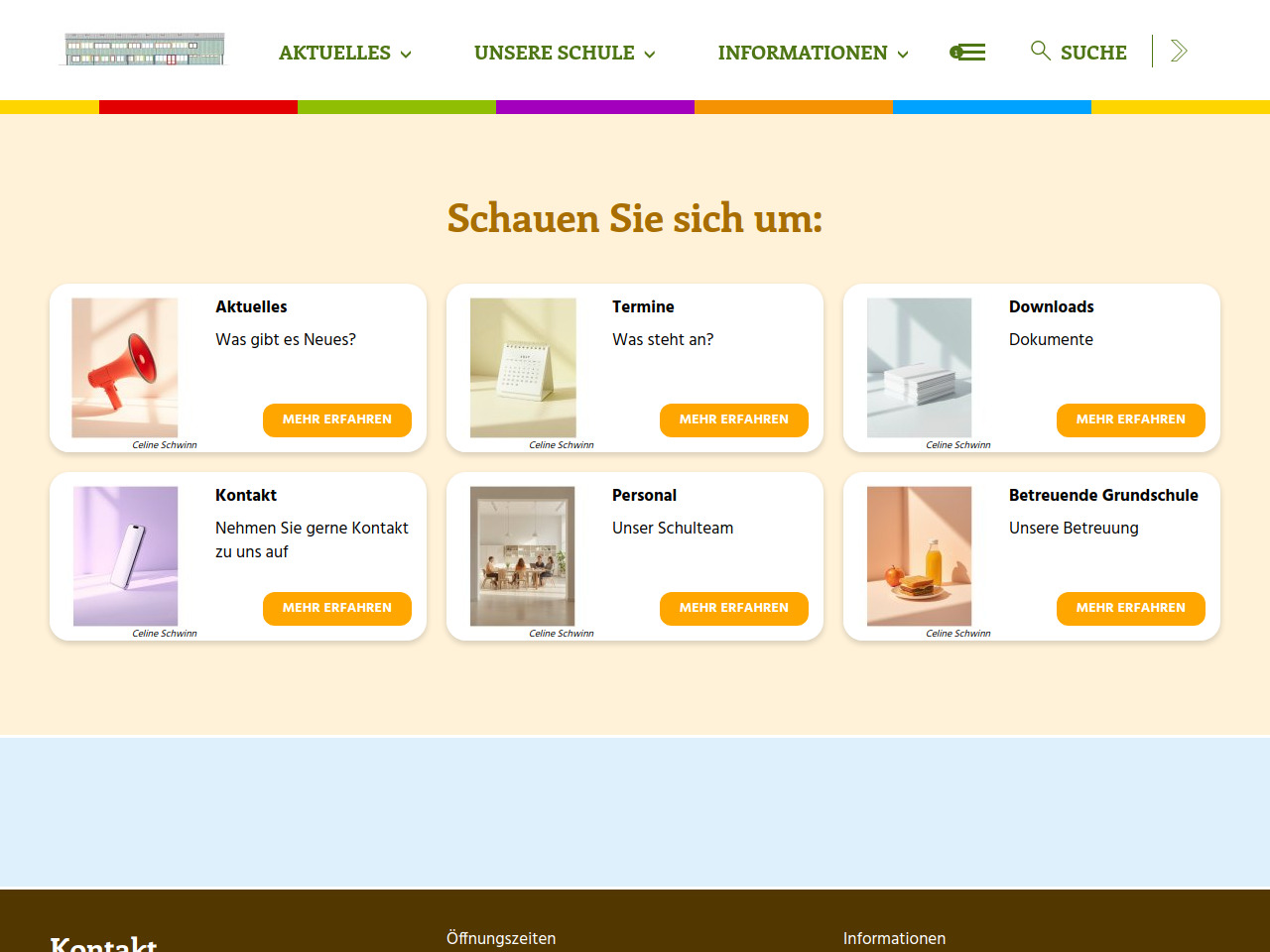
Task: Open the hamburger menu icon
Action: point(967,53)
